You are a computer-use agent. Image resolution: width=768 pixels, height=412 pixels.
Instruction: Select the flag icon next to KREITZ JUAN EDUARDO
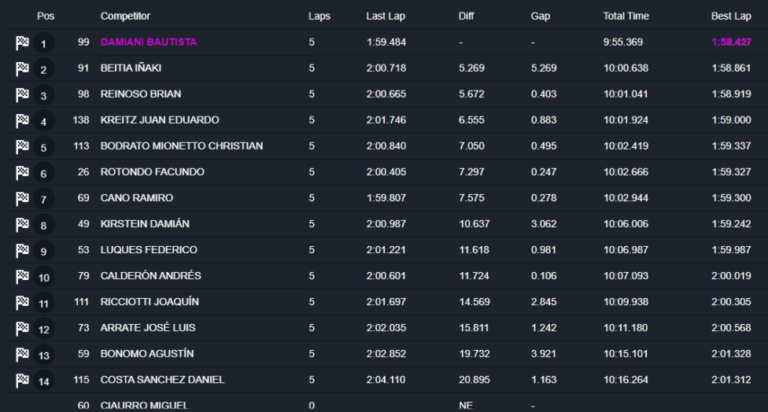click(x=22, y=121)
